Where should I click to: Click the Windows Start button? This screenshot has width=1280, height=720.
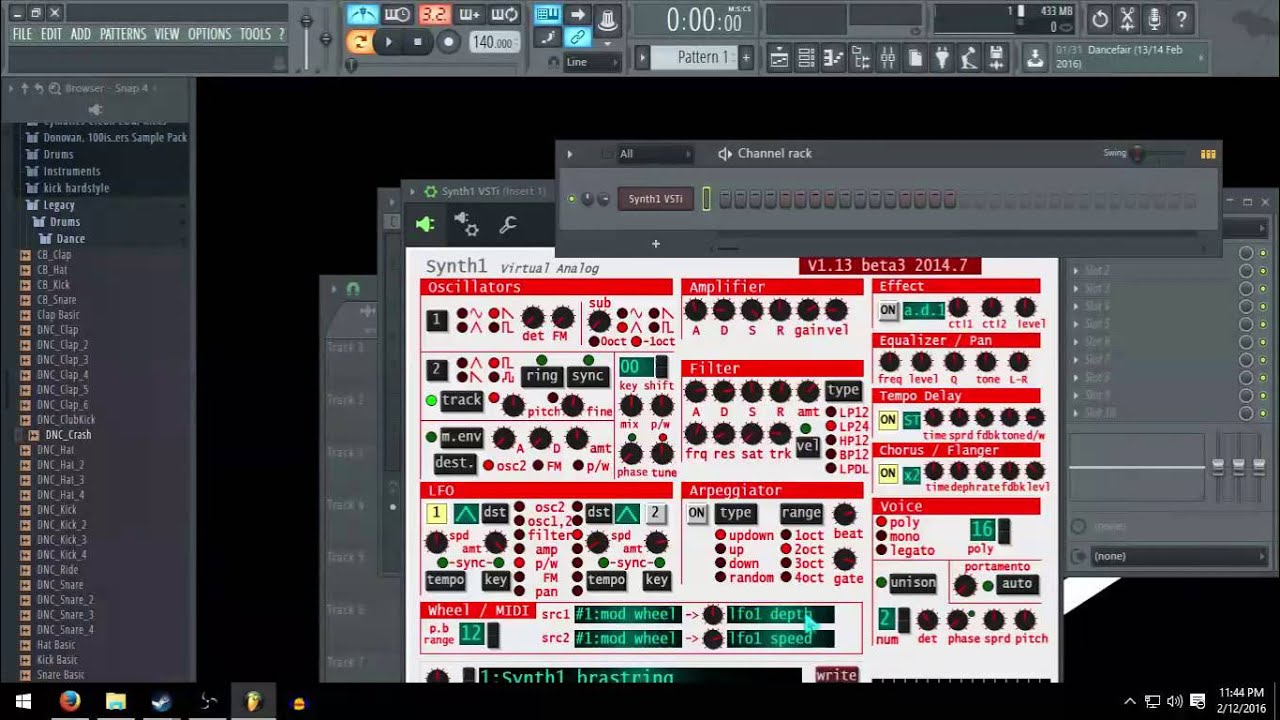click(22, 701)
